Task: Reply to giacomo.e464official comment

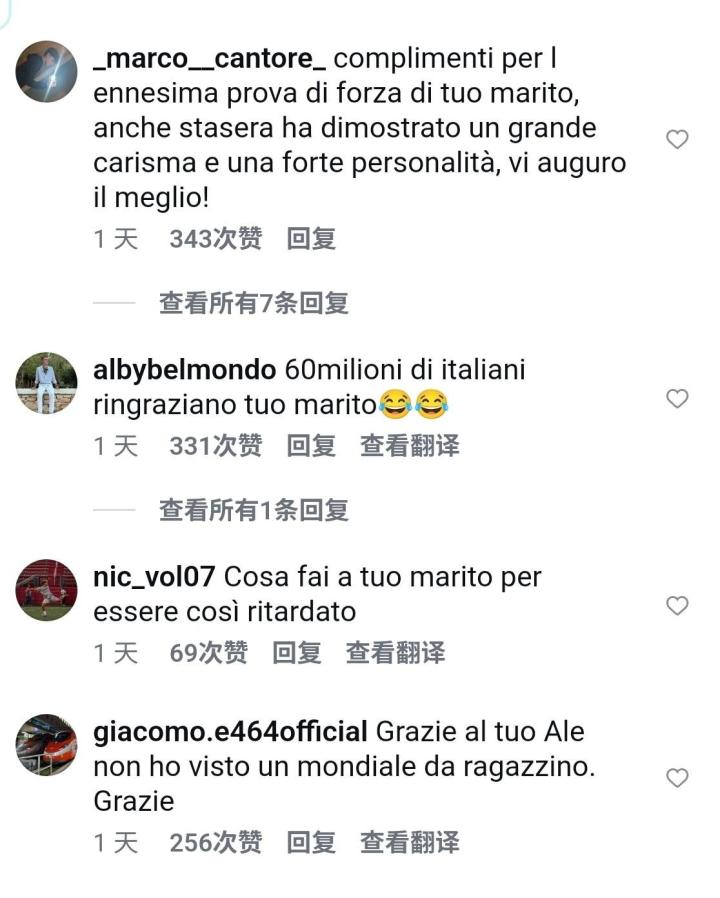Action: point(311,842)
